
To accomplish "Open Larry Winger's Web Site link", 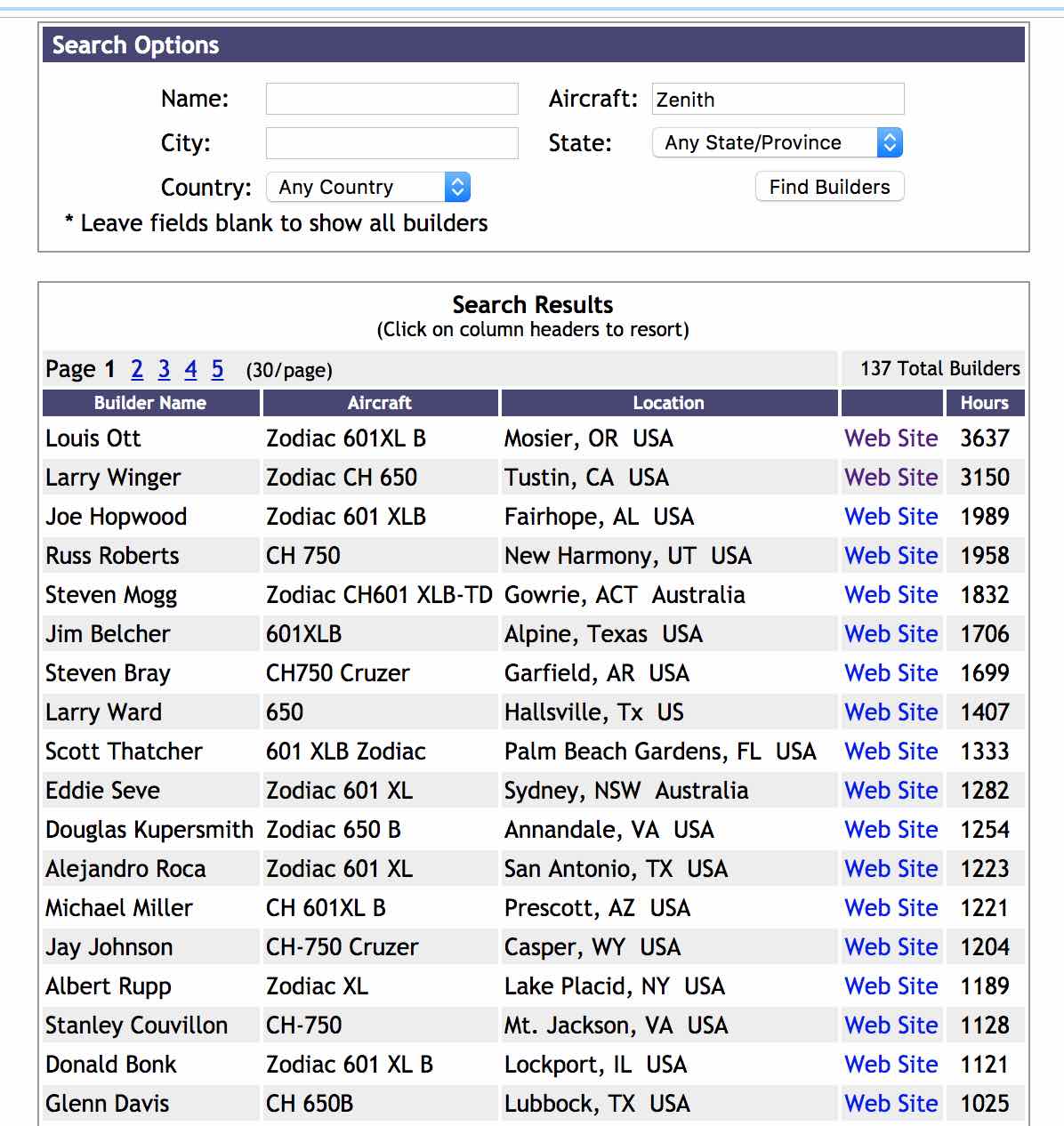I will (891, 478).
